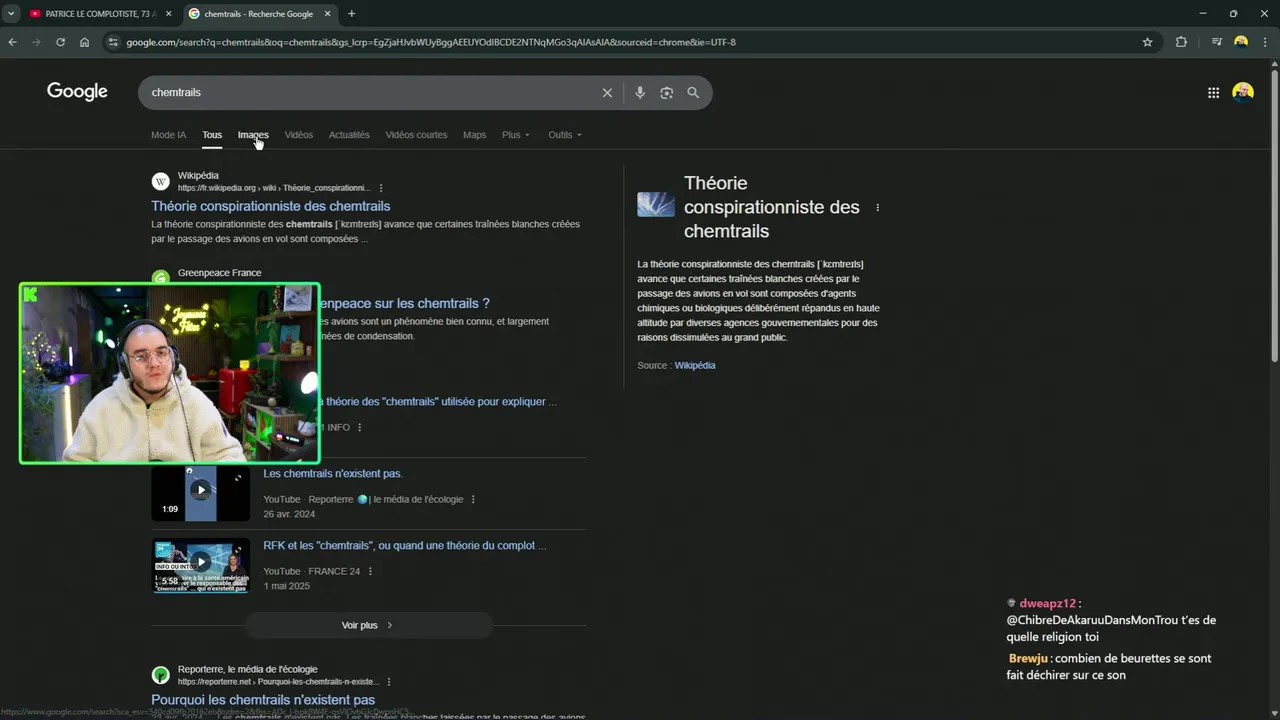Click Brewju username in chat
Screen dimensions: 1280x720
(x=1028, y=659)
